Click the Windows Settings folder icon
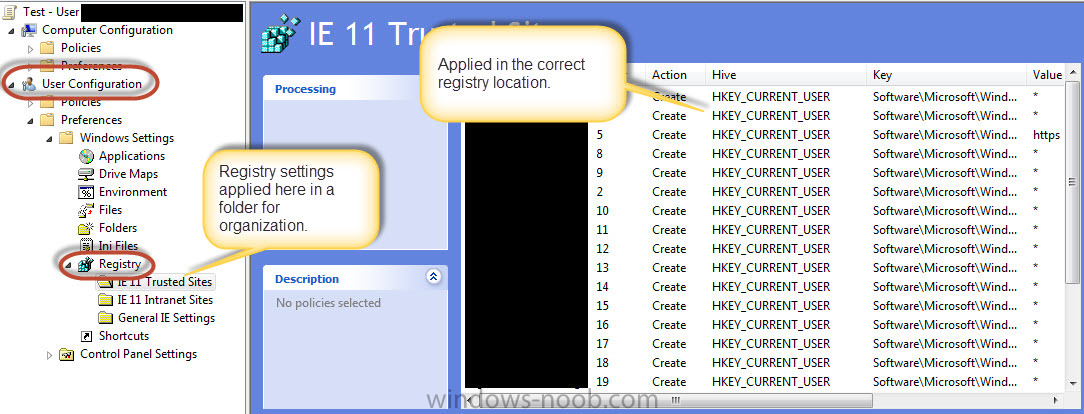This screenshot has height=414, width=1084. tap(66, 138)
